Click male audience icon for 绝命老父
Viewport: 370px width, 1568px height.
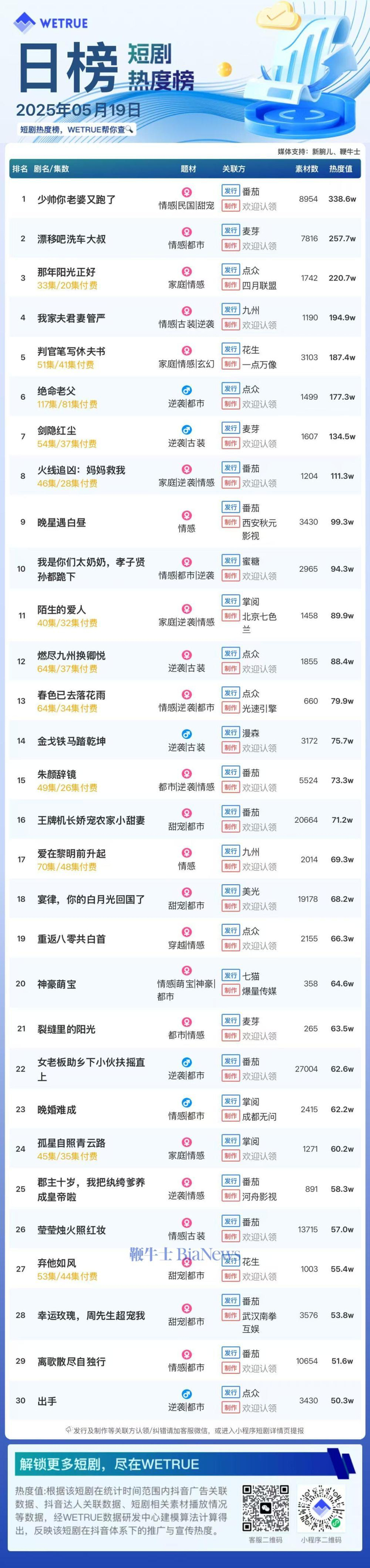[x=187, y=390]
